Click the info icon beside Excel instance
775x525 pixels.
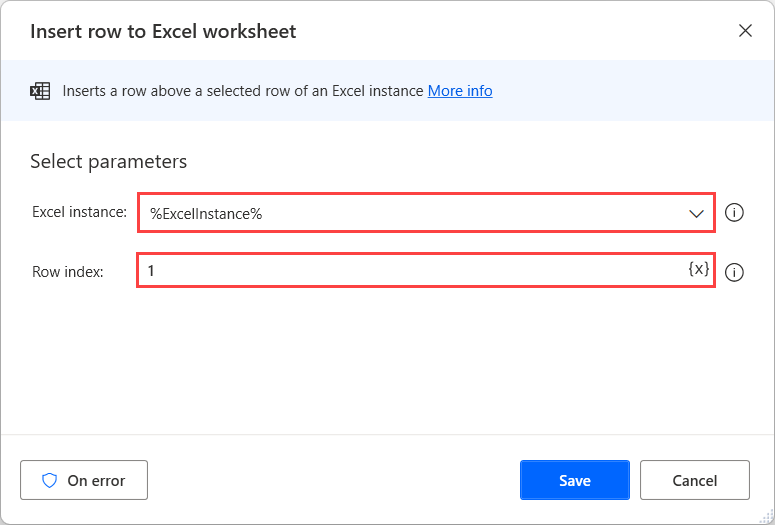[x=734, y=213]
